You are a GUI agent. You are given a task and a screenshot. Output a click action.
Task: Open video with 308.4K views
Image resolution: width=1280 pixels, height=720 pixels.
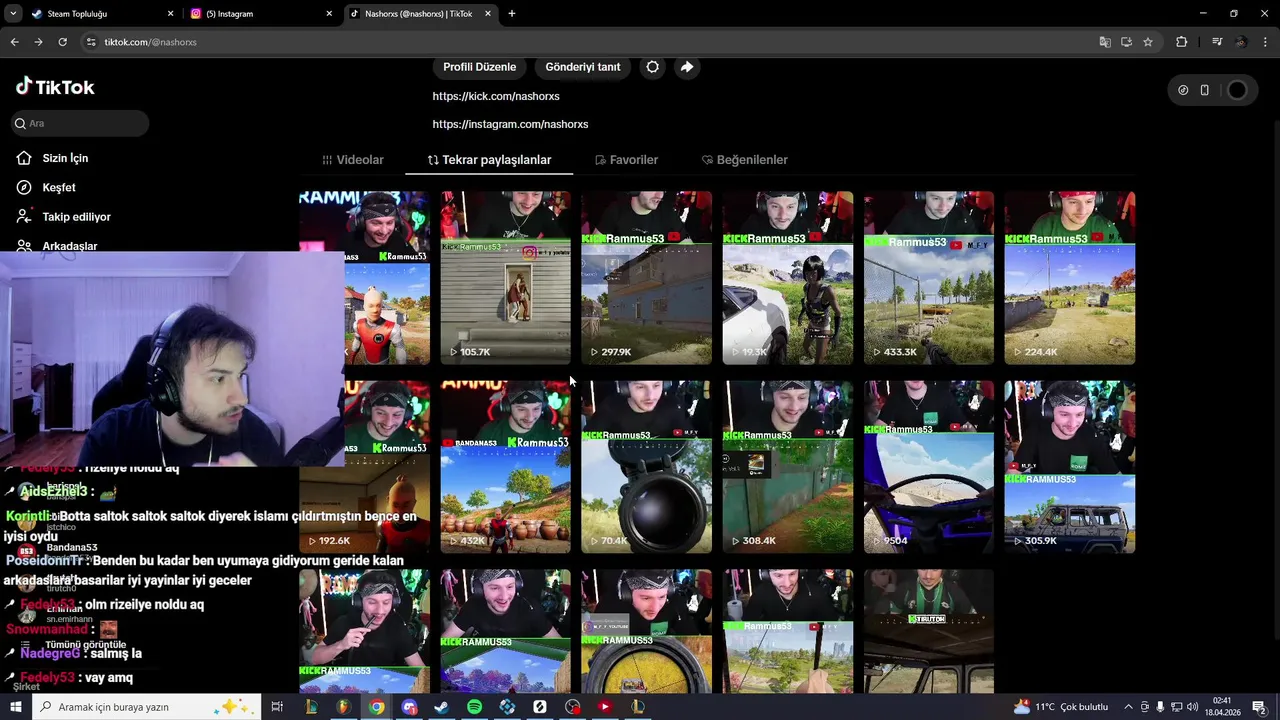click(x=788, y=467)
